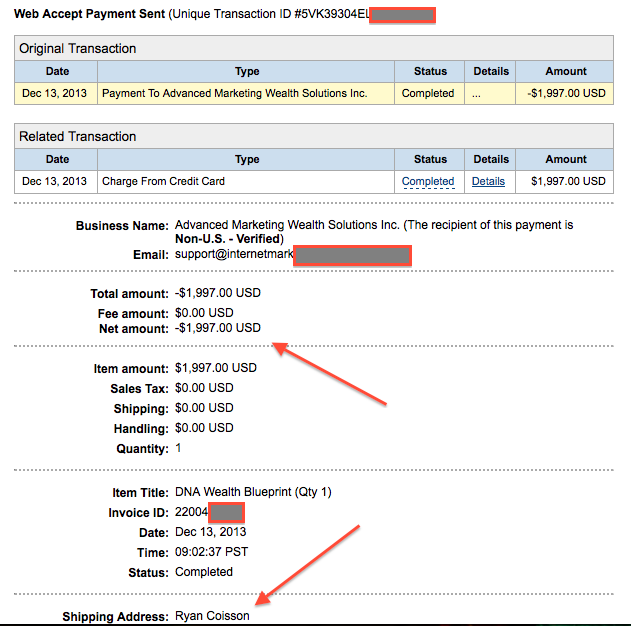Click the Date column header in Original Transaction

pos(57,71)
